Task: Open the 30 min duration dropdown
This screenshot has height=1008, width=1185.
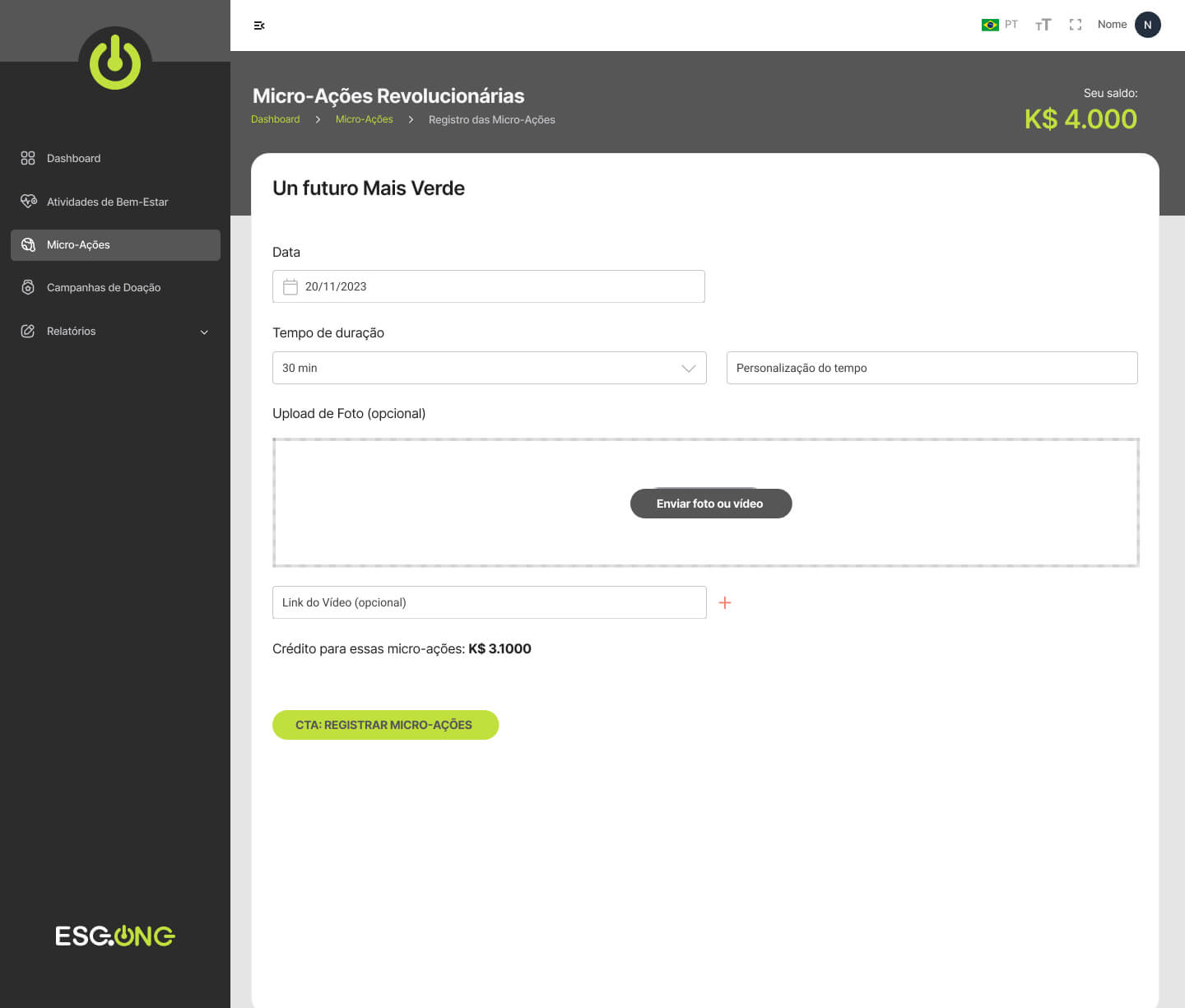Action: (x=489, y=368)
